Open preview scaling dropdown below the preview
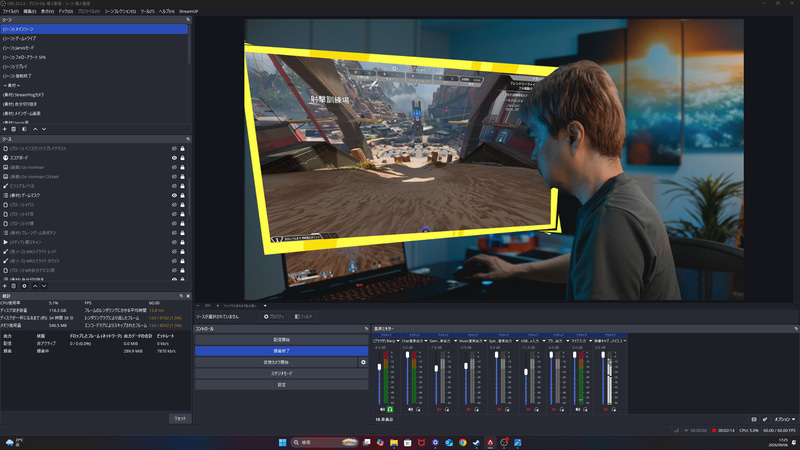Image resolution: width=800 pixels, height=450 pixels. click(x=265, y=306)
